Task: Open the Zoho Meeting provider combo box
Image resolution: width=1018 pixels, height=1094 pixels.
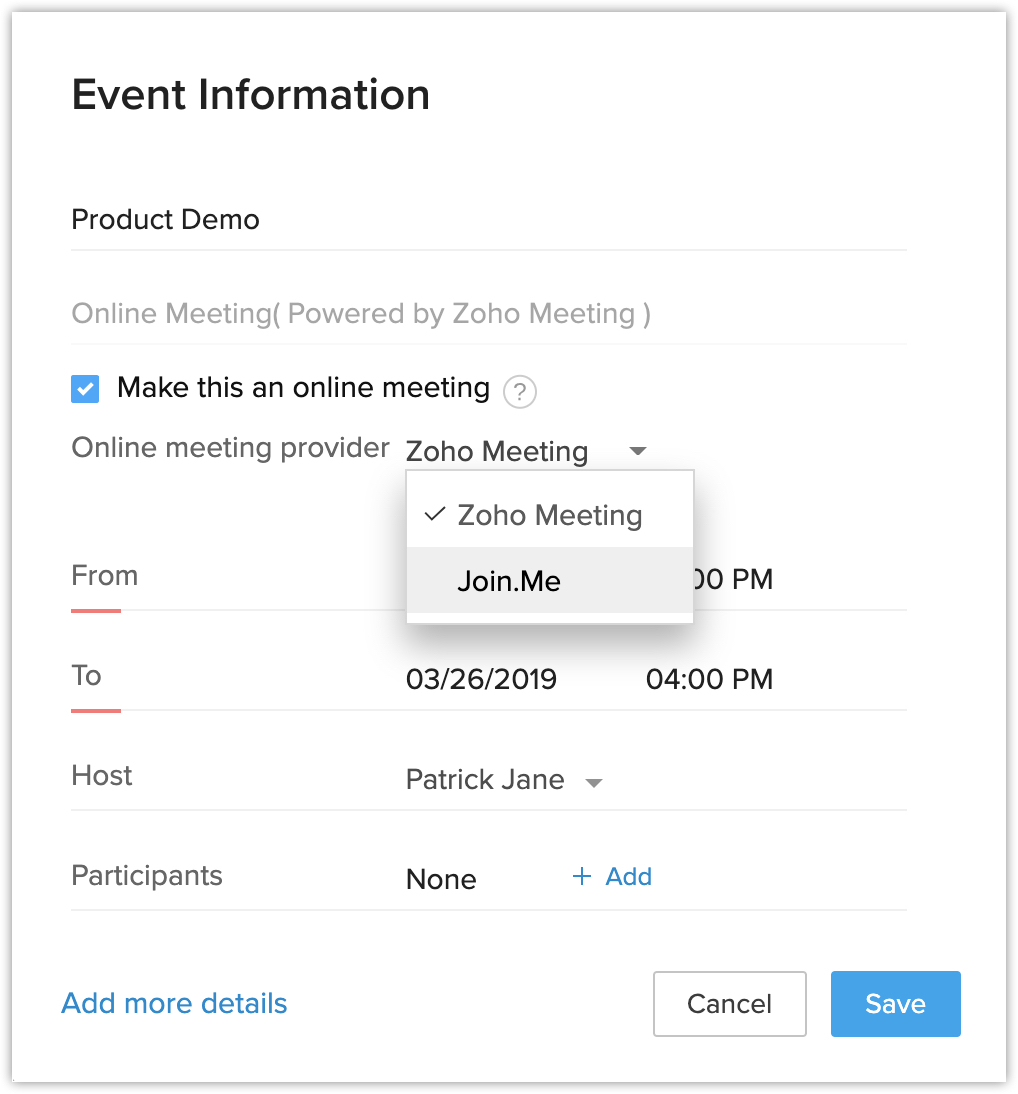Action: click(497, 451)
